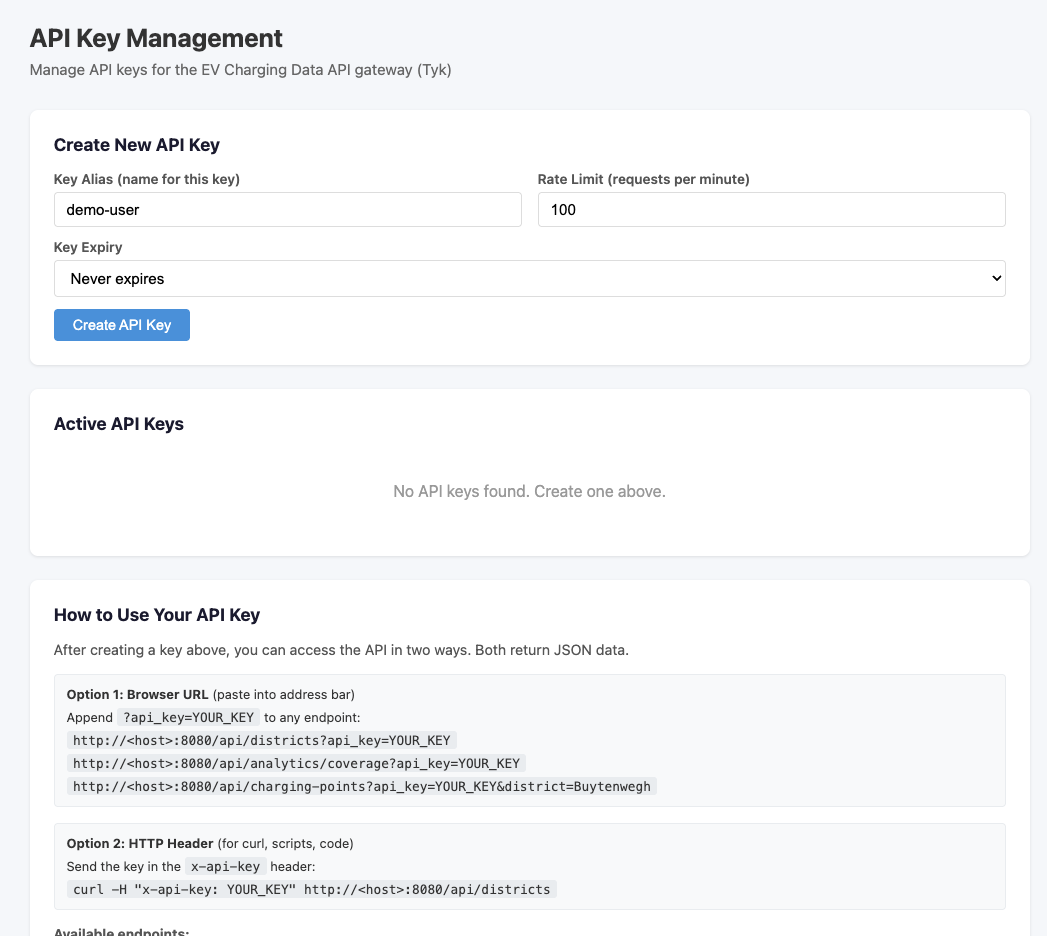Click the How to Use Your API Key heading
Image resolution: width=1047 pixels, height=936 pixels.
(156, 615)
